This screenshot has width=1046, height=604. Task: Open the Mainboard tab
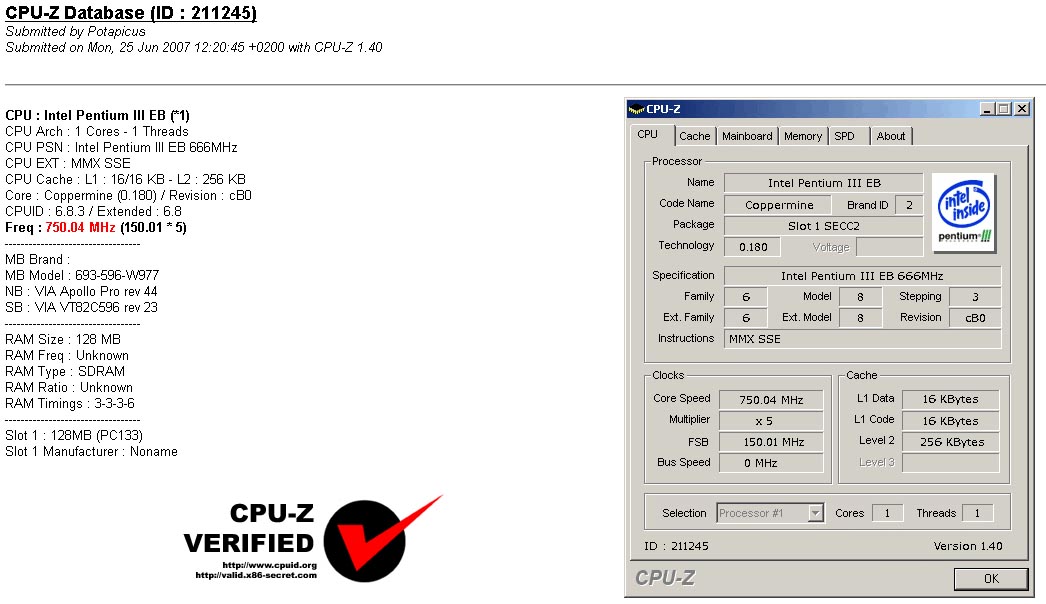(x=746, y=136)
